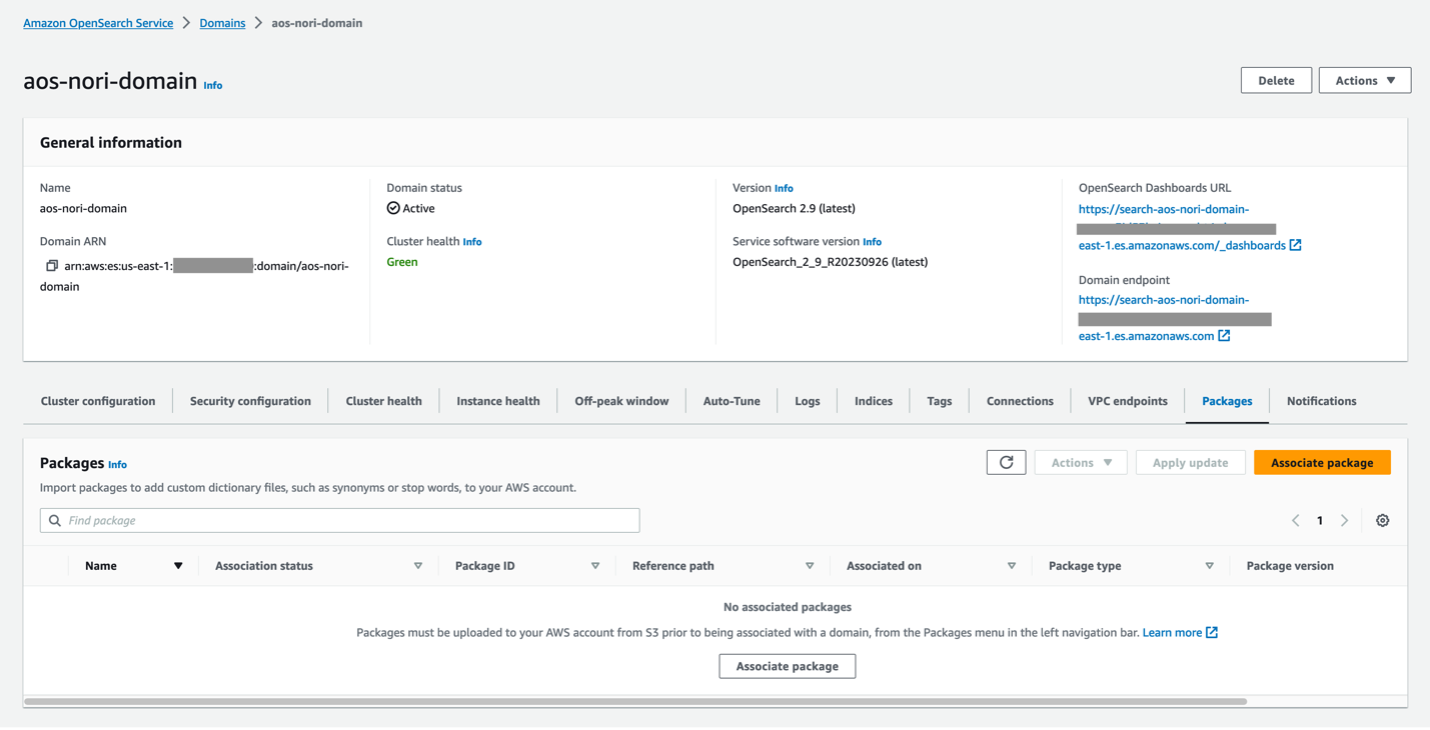
Task: Click Info link next to Packages heading
Action: click(x=117, y=465)
